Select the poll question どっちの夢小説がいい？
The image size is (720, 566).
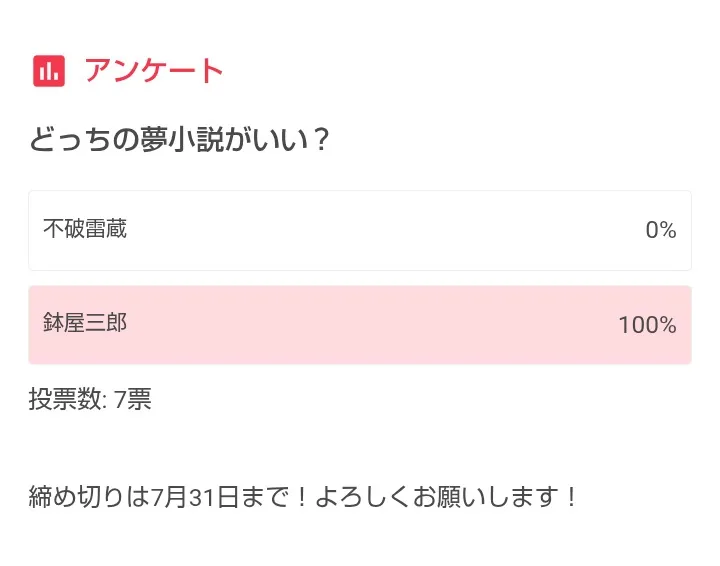180,140
